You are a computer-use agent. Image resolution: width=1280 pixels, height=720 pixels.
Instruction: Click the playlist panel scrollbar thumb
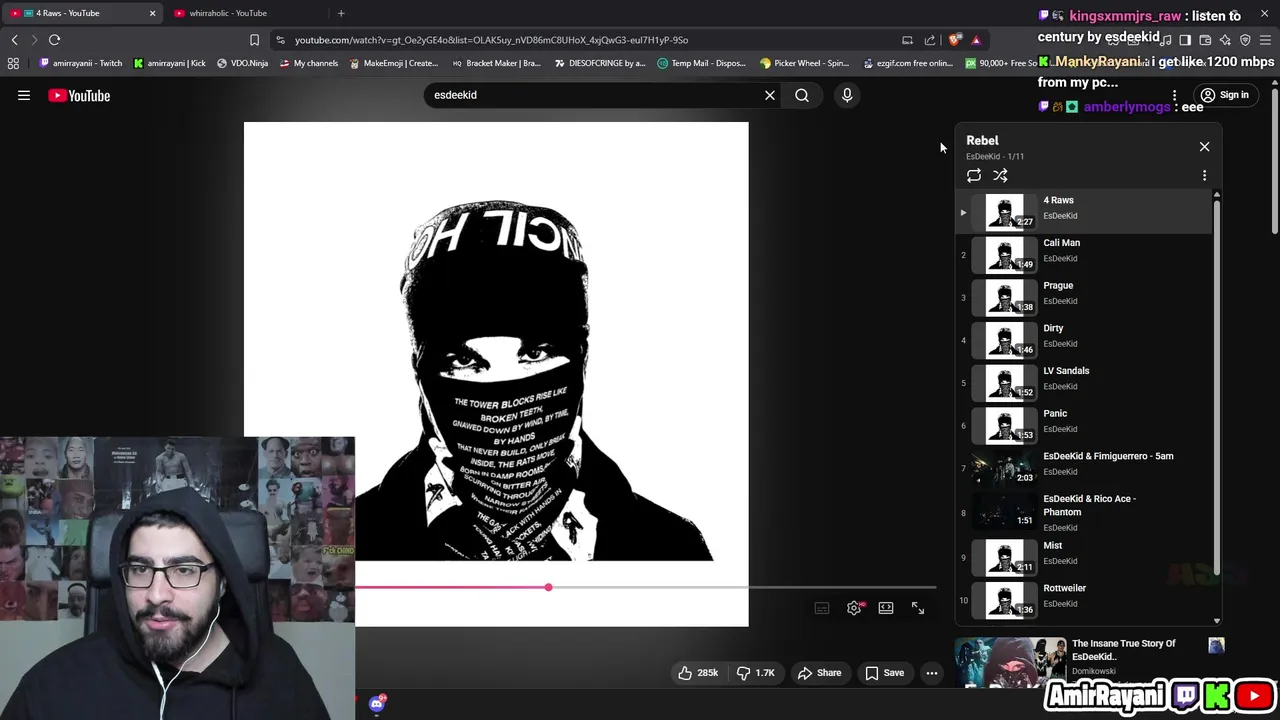pyautogui.click(x=1217, y=388)
